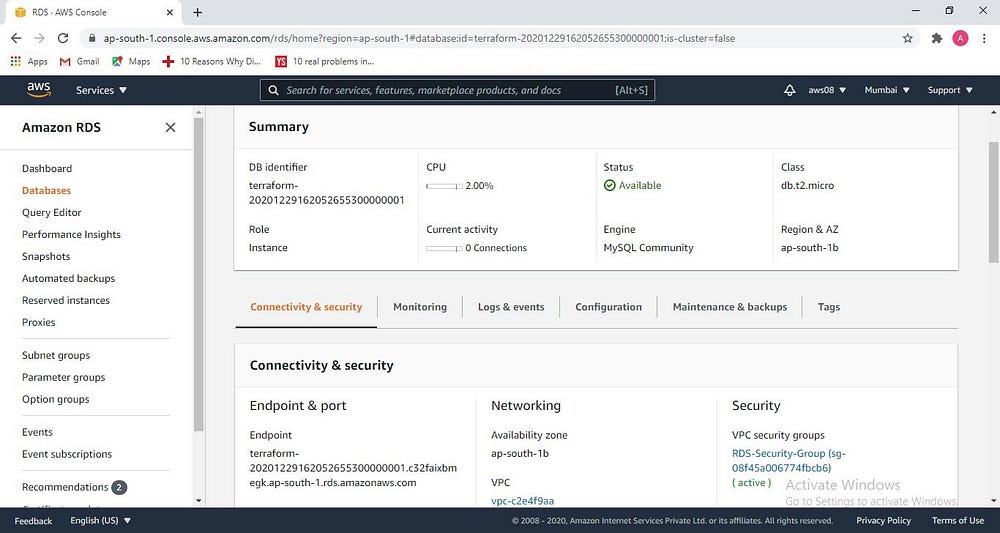Open the Support dropdown menu
This screenshot has width=1000, height=533.
coord(950,91)
